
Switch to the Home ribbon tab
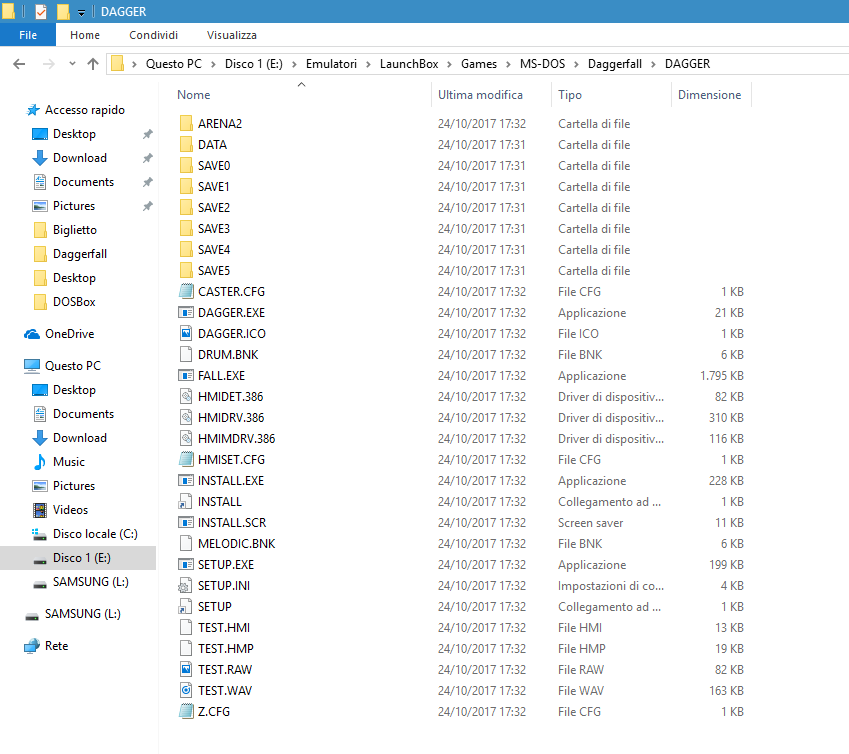click(x=85, y=35)
